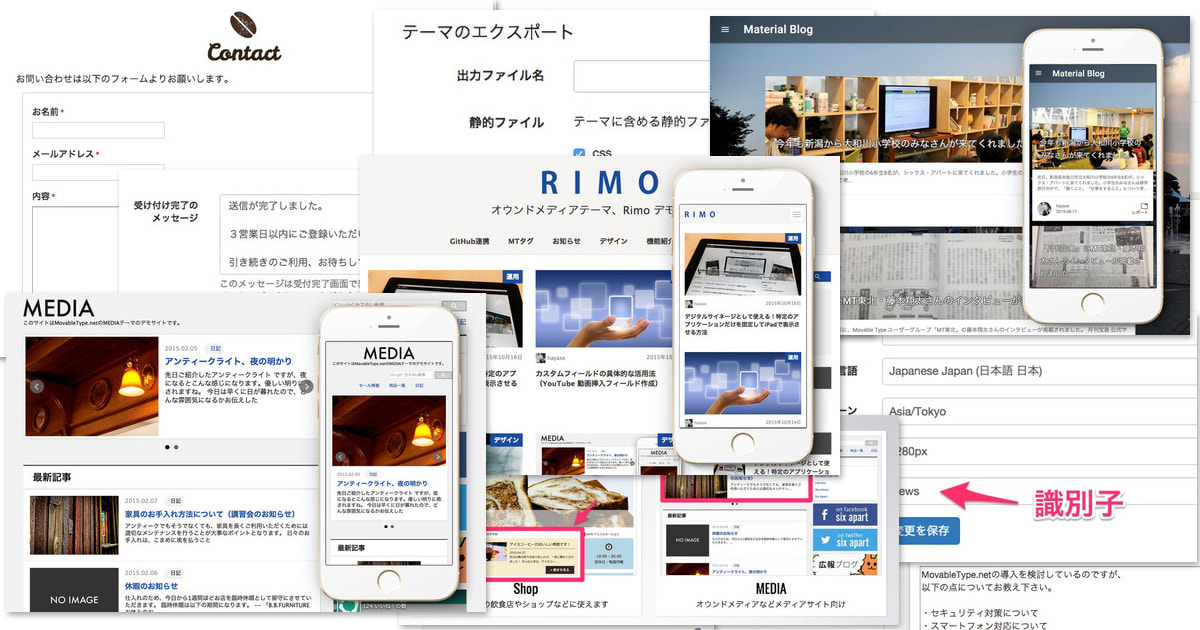The height and width of the screenshot is (630, 1200).
Task: Select first carousel dot on MEDIA desktop
Action: (166, 447)
